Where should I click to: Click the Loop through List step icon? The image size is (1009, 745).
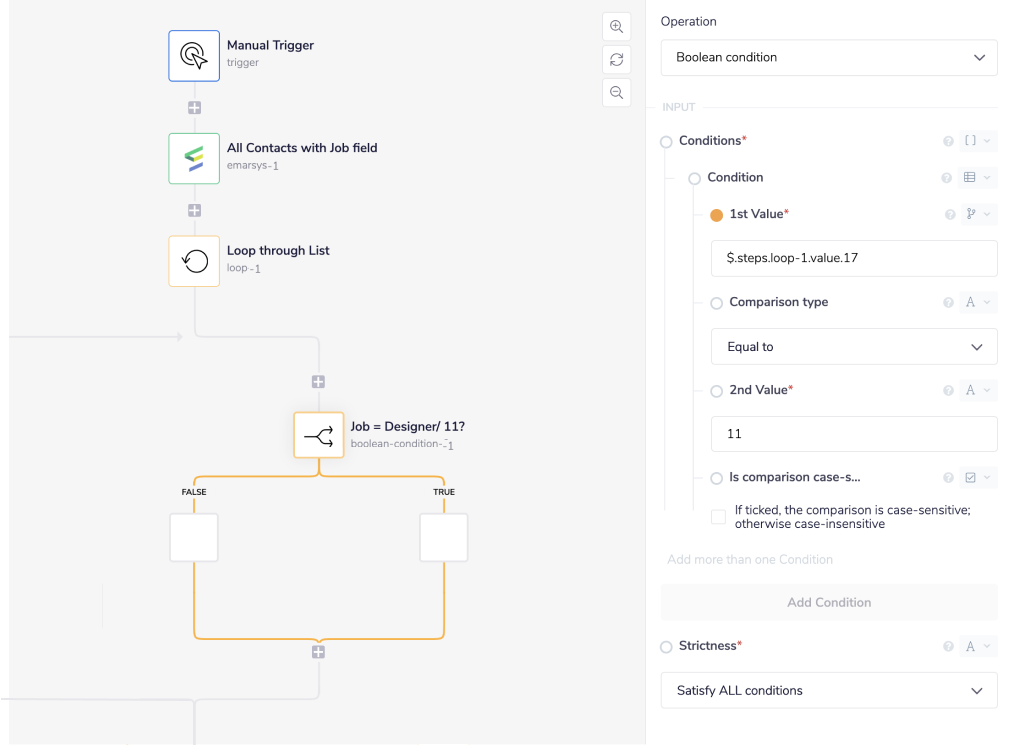click(x=194, y=261)
